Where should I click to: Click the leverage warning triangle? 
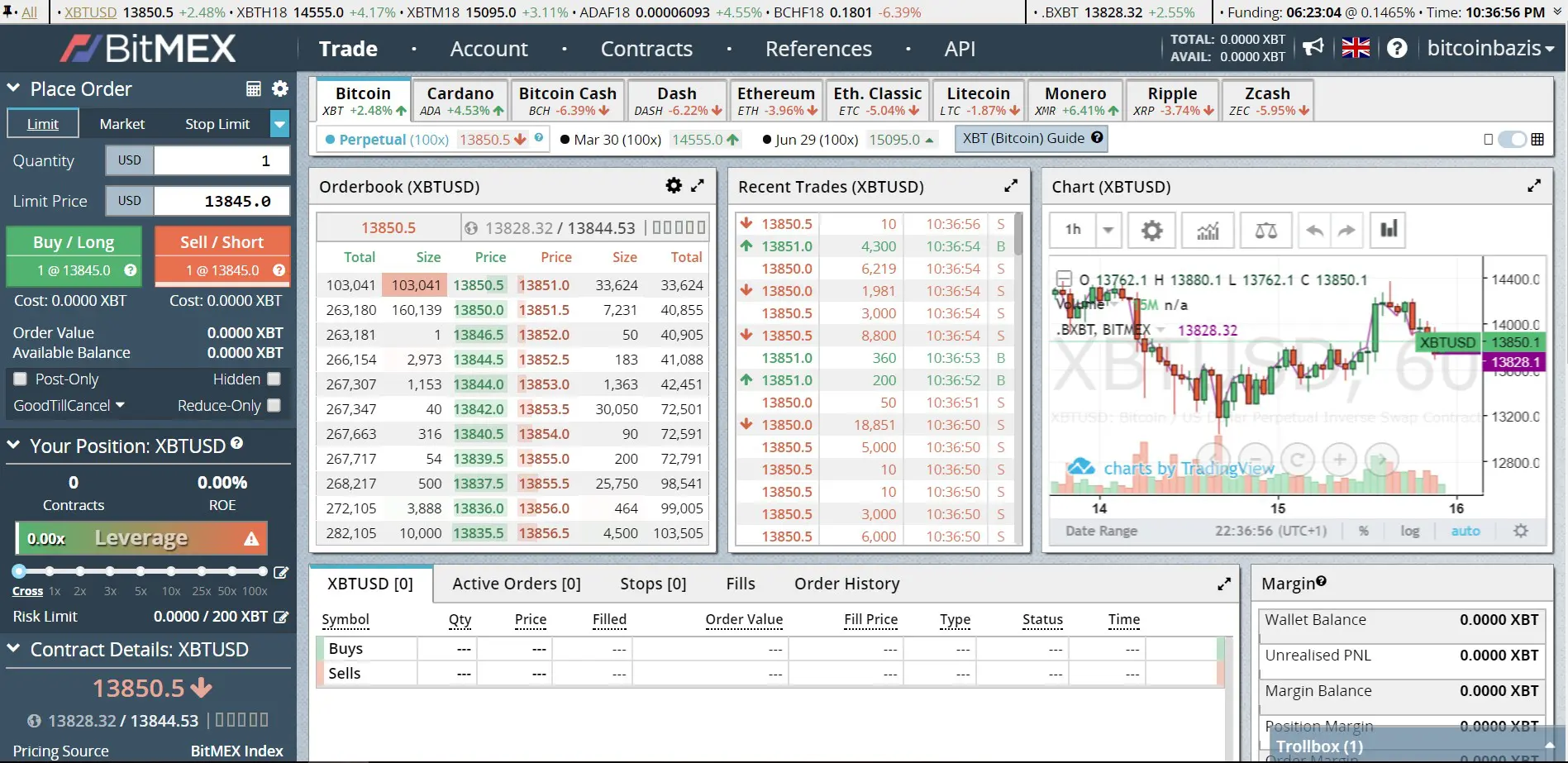point(251,539)
